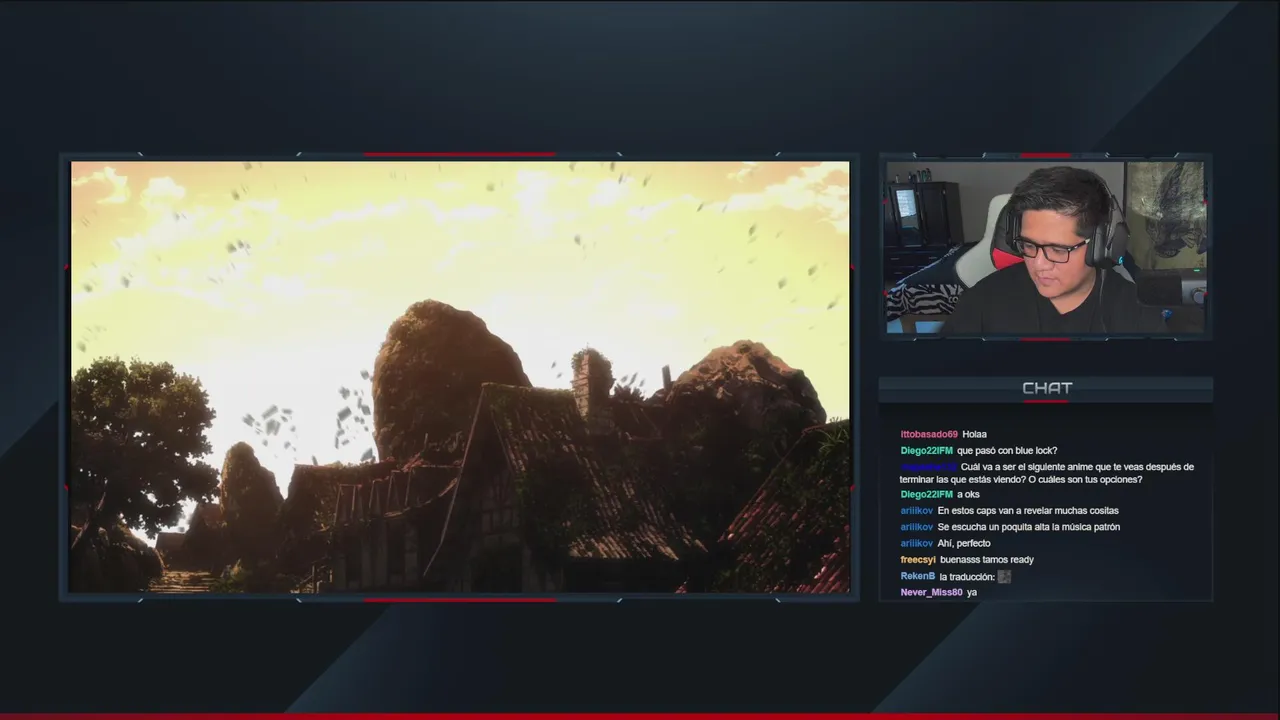Click ariiikov's name beside 'Se escucha' message
Viewport: 1280px width, 720px height.
coord(916,527)
